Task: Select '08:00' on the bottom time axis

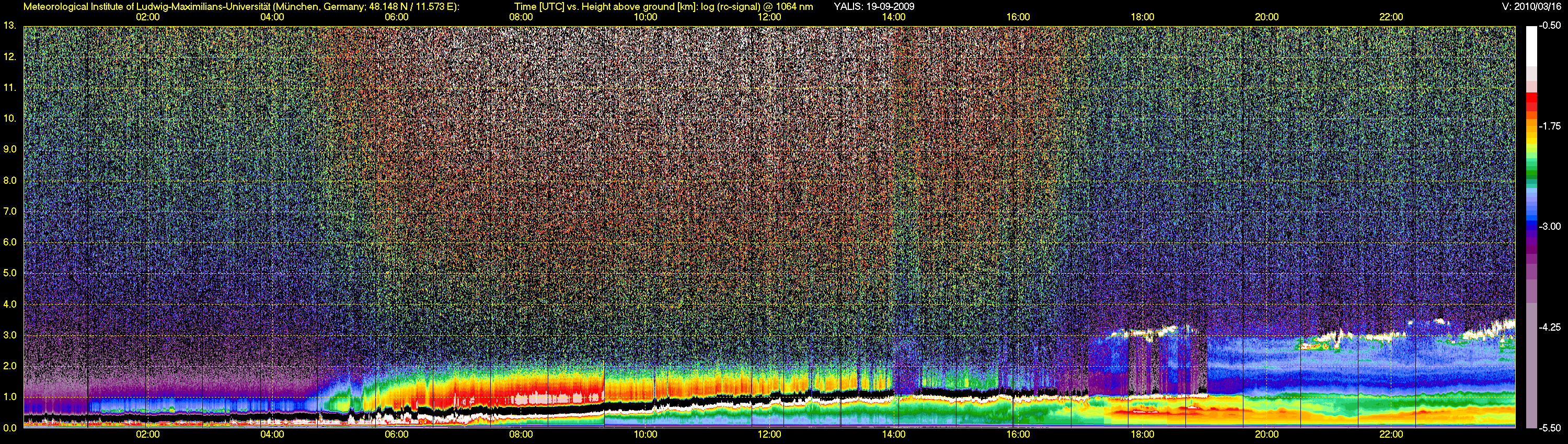Action: pyautogui.click(x=521, y=434)
